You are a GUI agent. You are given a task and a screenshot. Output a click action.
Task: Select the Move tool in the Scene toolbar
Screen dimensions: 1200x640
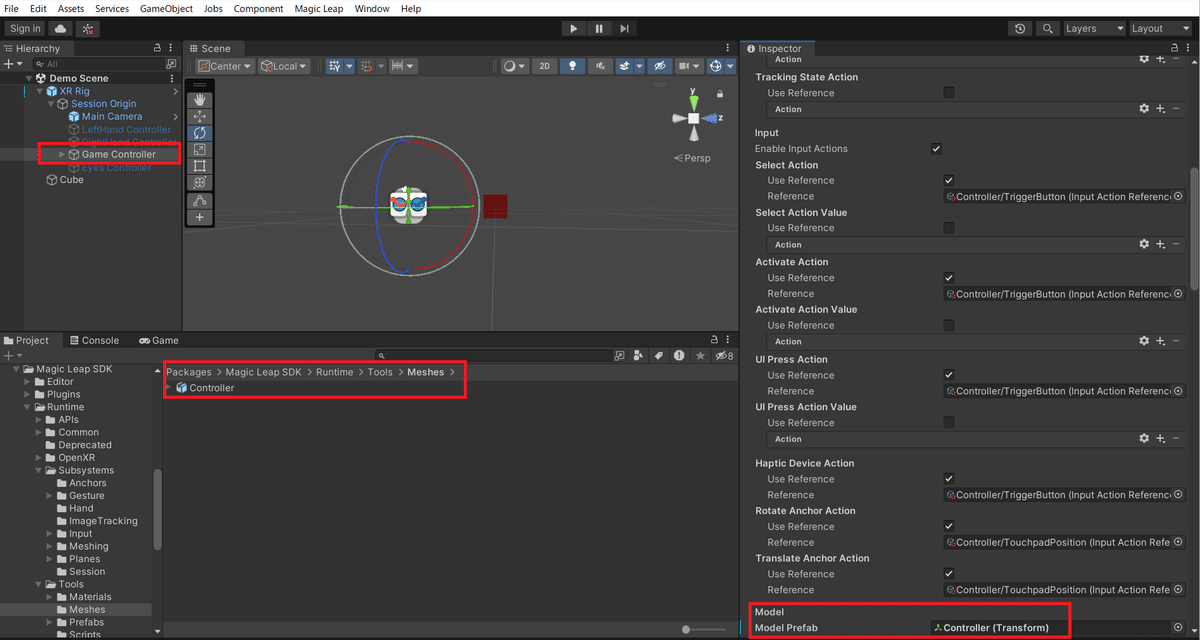(199, 118)
